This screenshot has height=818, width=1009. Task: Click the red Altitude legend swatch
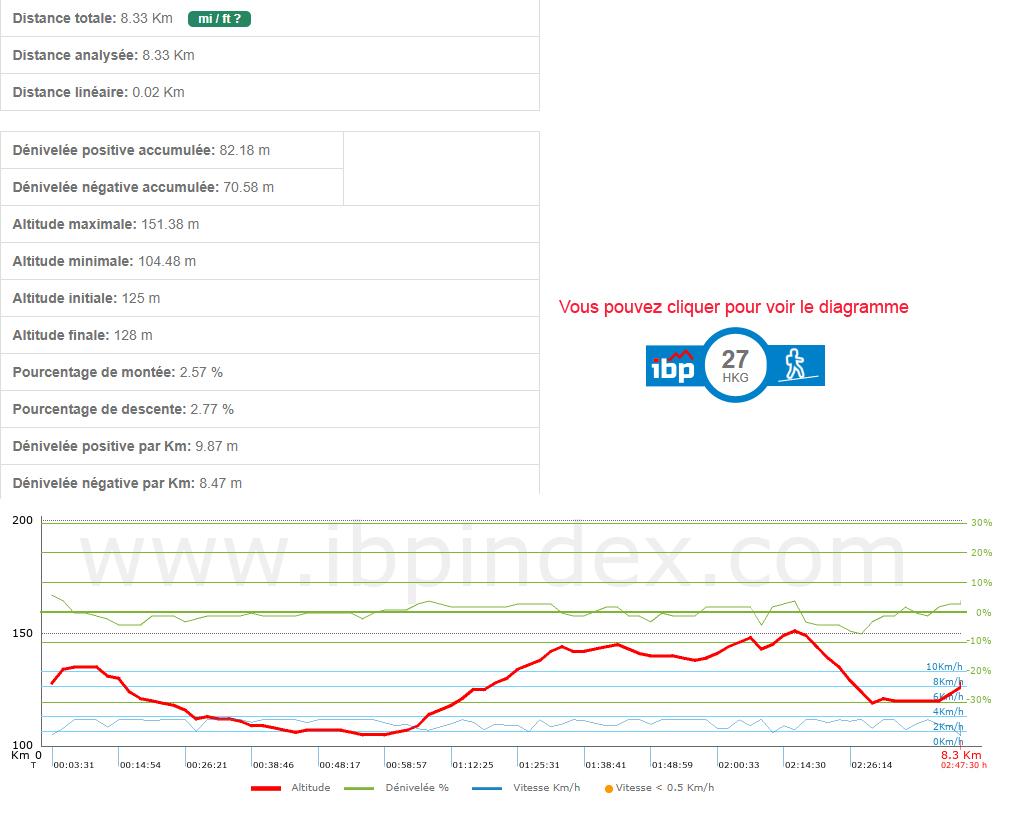265,788
